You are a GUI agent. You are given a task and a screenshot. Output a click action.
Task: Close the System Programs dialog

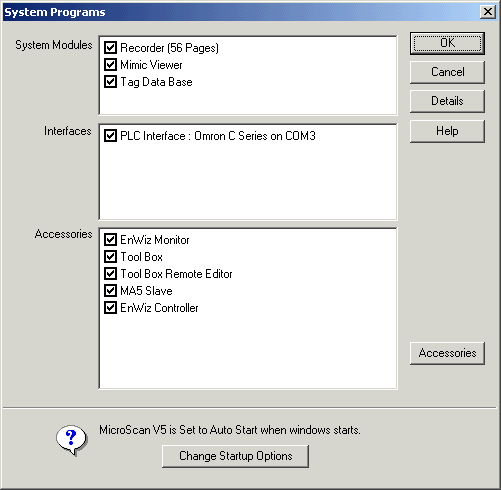tap(487, 12)
